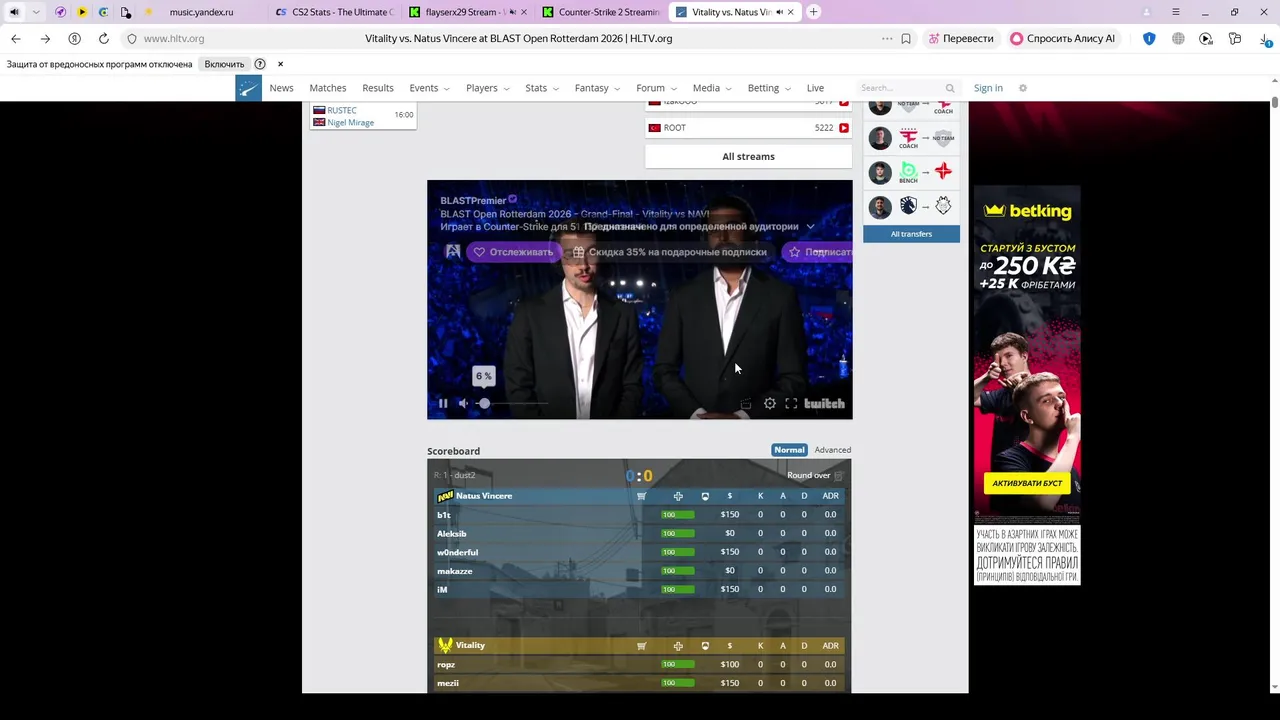Switch to the Counter-Strike 2 Streaming tab
Image resolution: width=1280 pixels, height=720 pixels.
[600, 12]
